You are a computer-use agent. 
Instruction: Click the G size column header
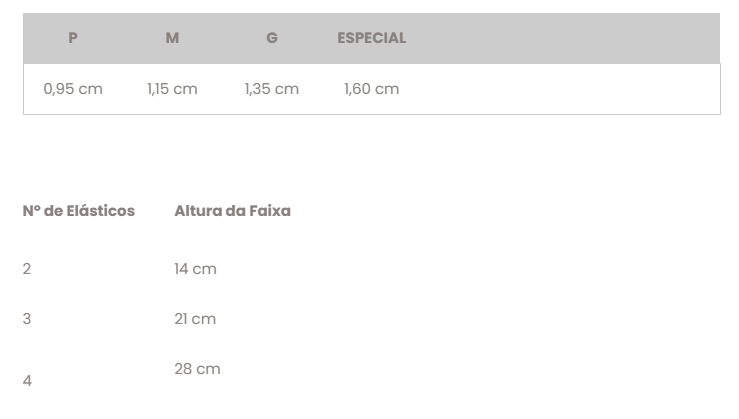272,38
